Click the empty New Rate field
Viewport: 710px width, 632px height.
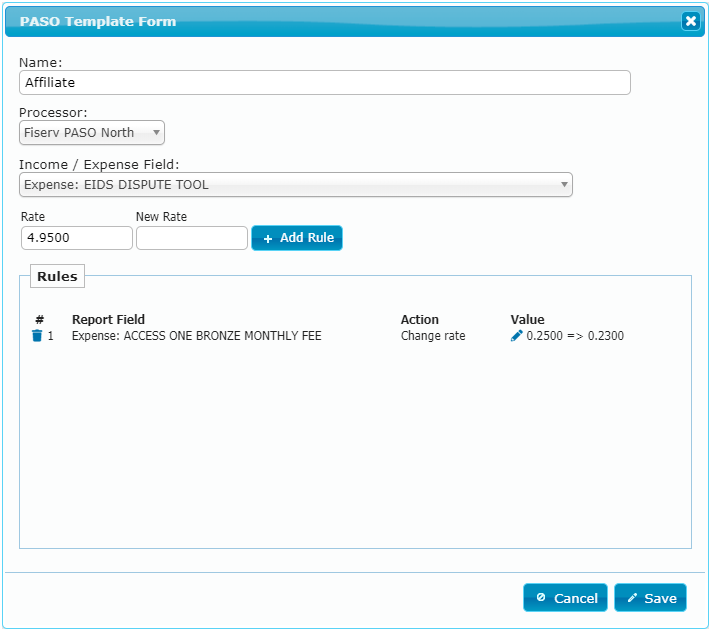[x=192, y=238]
